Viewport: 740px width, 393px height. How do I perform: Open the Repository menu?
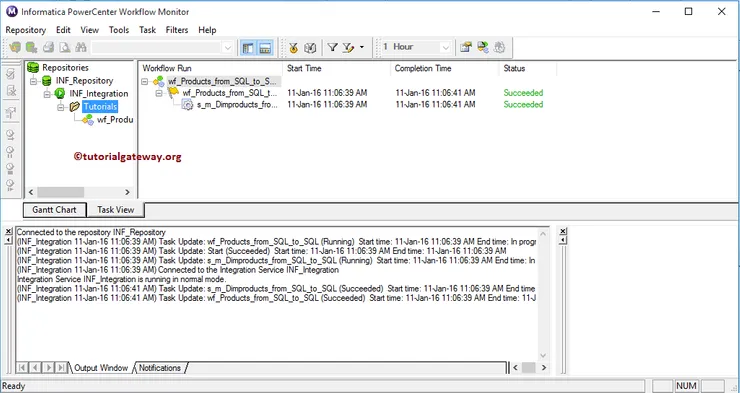(x=25, y=30)
